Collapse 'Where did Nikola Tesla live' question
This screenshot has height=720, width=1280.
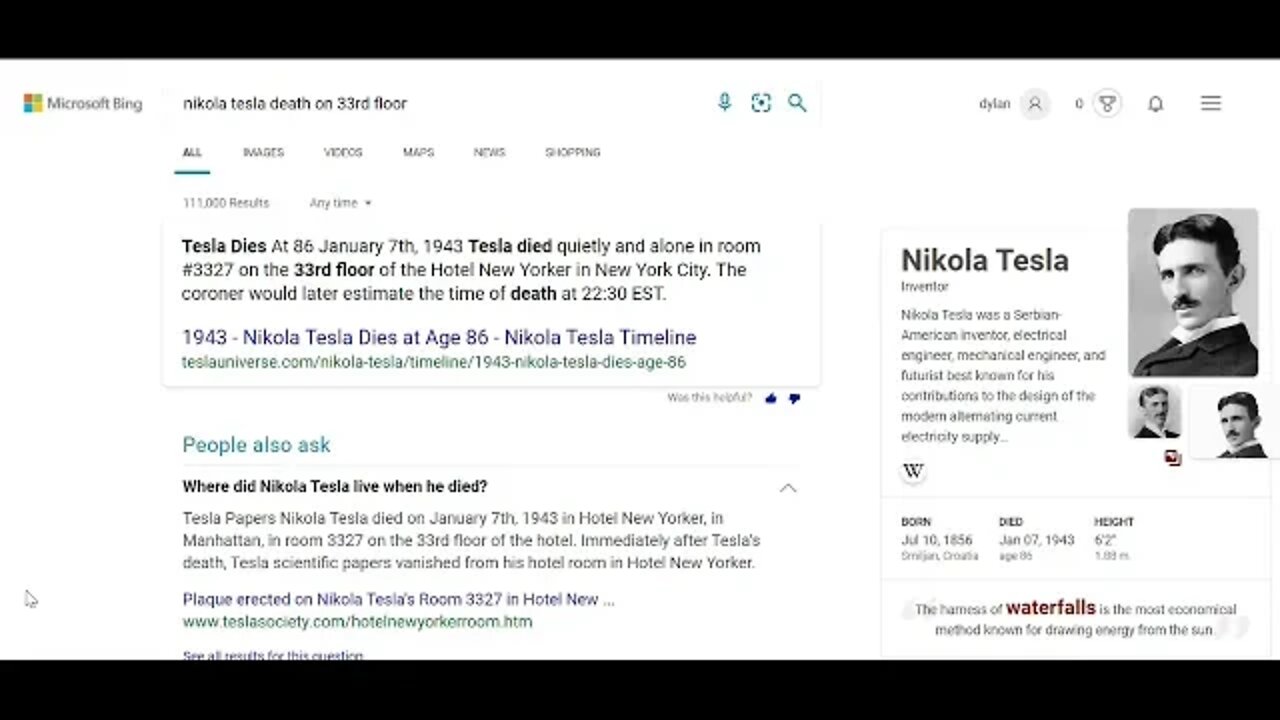click(788, 487)
